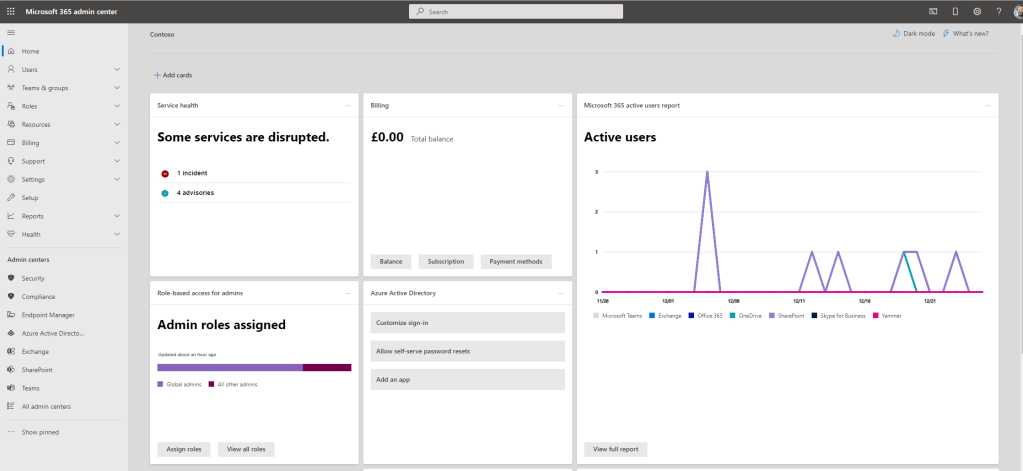Click the help question mark icon
This screenshot has width=1023, height=471.
(998, 11)
